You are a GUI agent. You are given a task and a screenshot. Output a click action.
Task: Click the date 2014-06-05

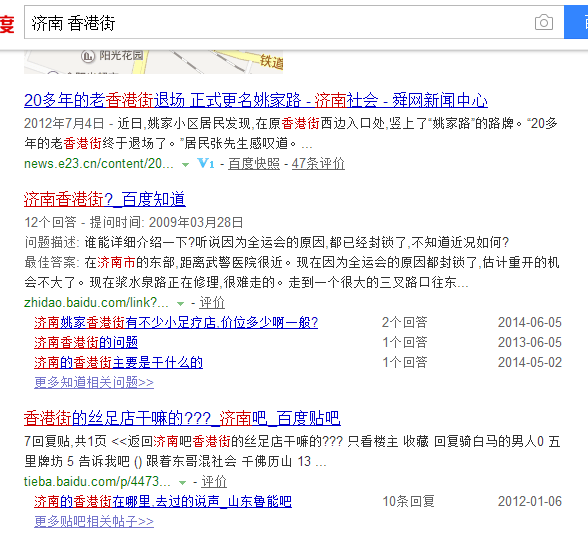(x=530, y=322)
